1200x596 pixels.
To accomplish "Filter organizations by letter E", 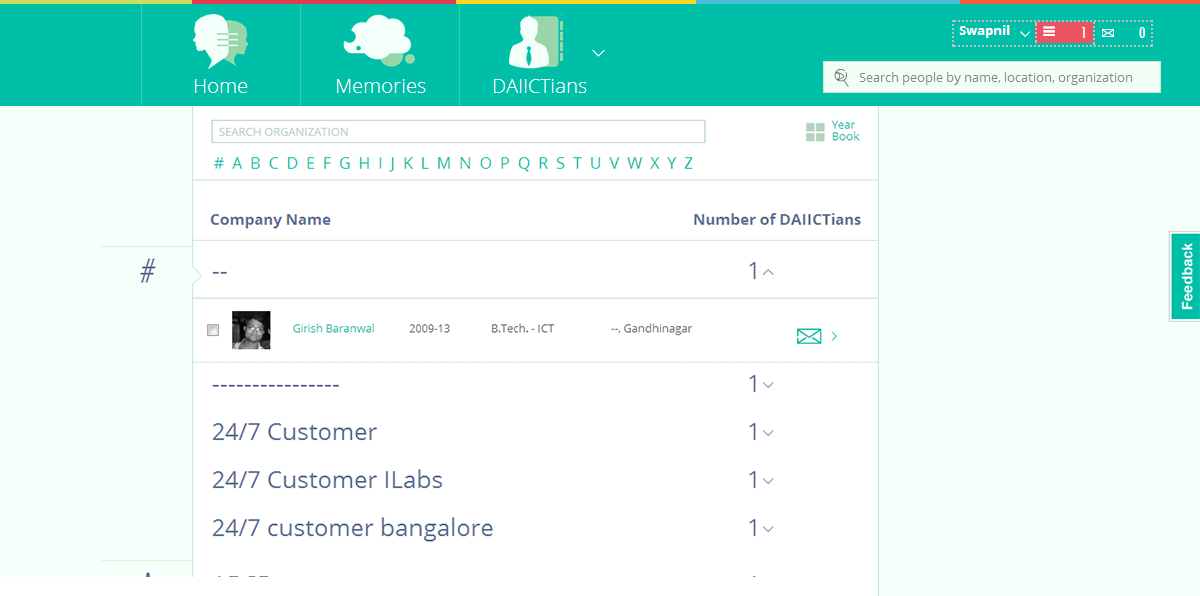I will pos(310,163).
